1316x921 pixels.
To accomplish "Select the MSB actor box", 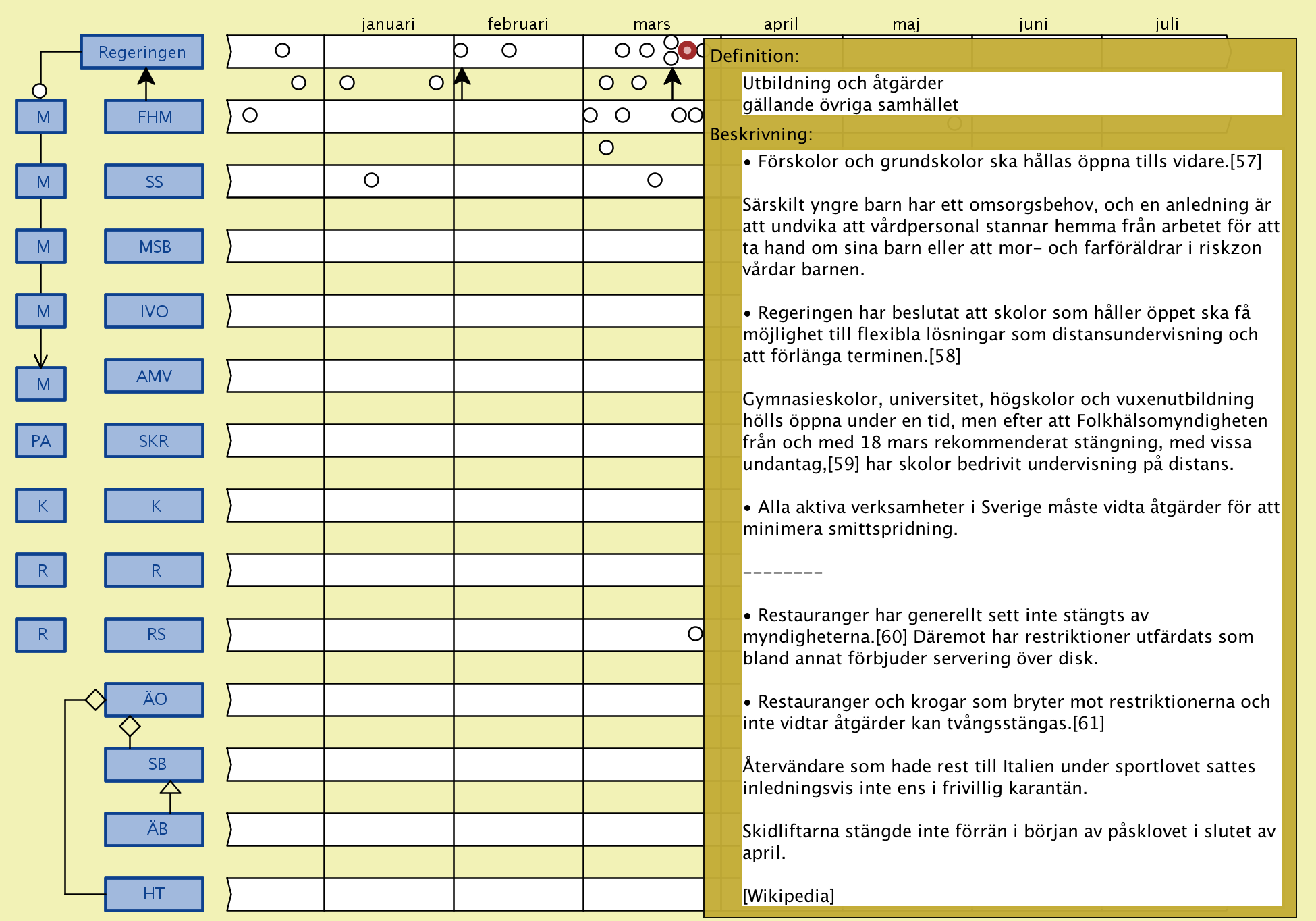I will 154,246.
